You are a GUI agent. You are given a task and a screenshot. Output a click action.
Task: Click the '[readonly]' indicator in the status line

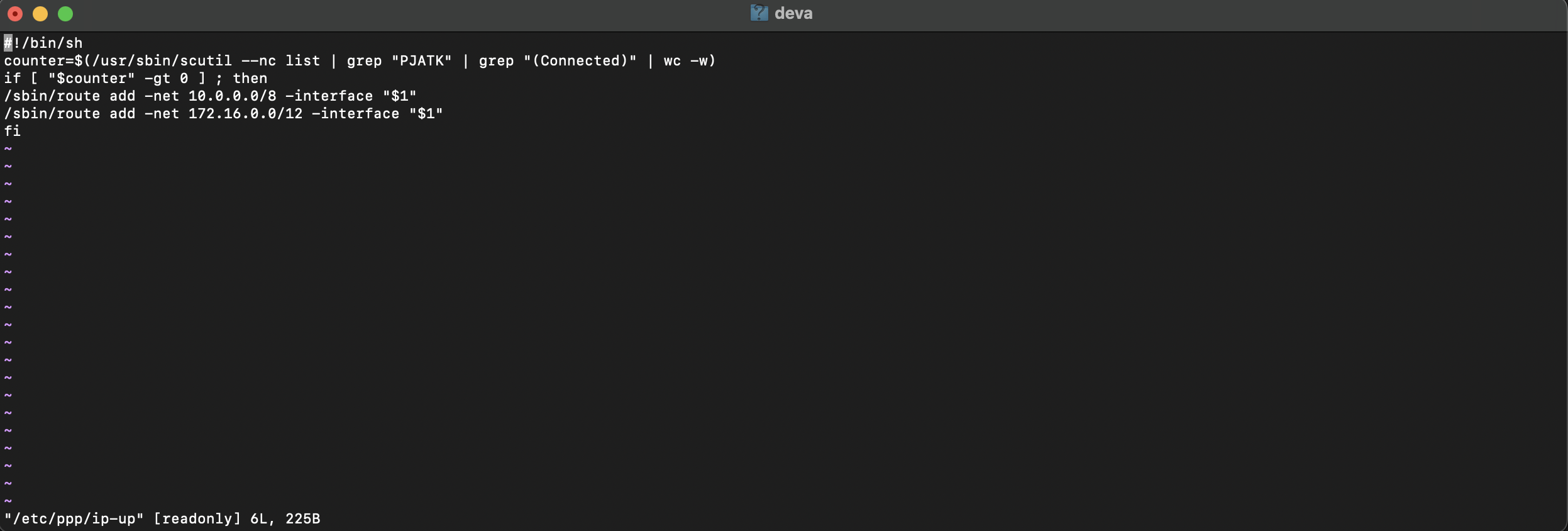[x=197, y=518]
